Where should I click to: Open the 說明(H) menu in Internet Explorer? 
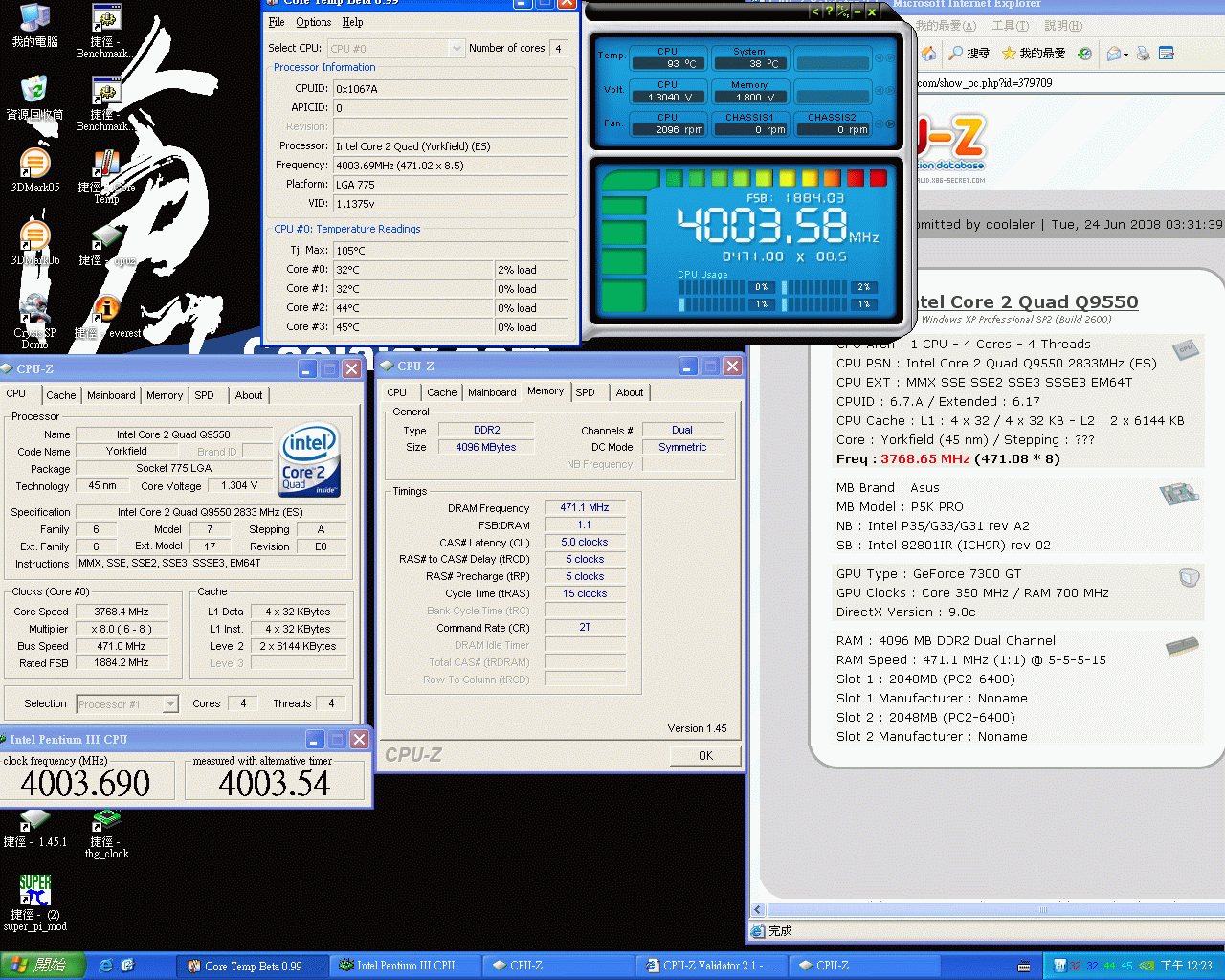1063,26
